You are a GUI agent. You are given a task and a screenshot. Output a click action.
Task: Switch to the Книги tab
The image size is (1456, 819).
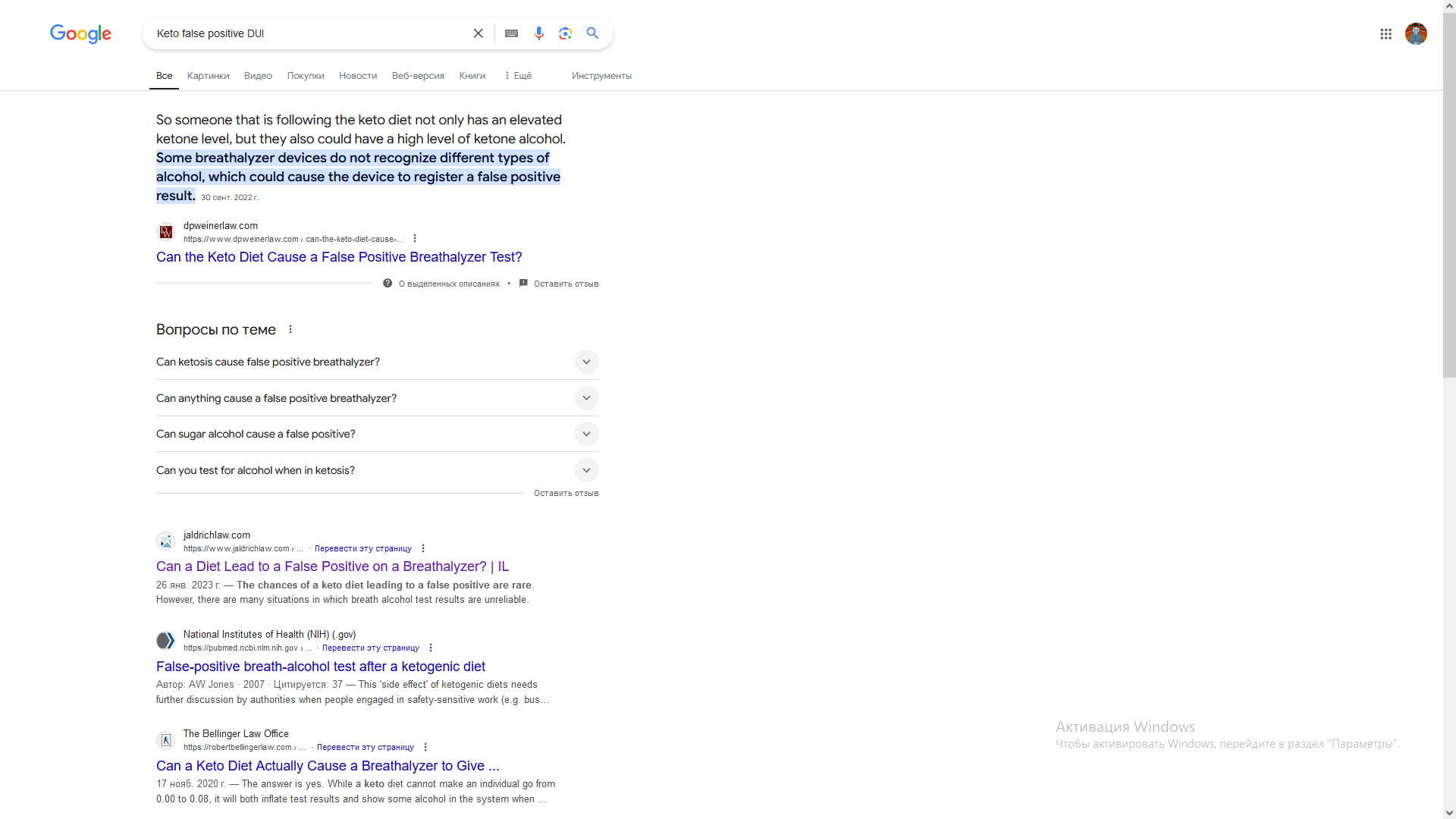coord(472,76)
